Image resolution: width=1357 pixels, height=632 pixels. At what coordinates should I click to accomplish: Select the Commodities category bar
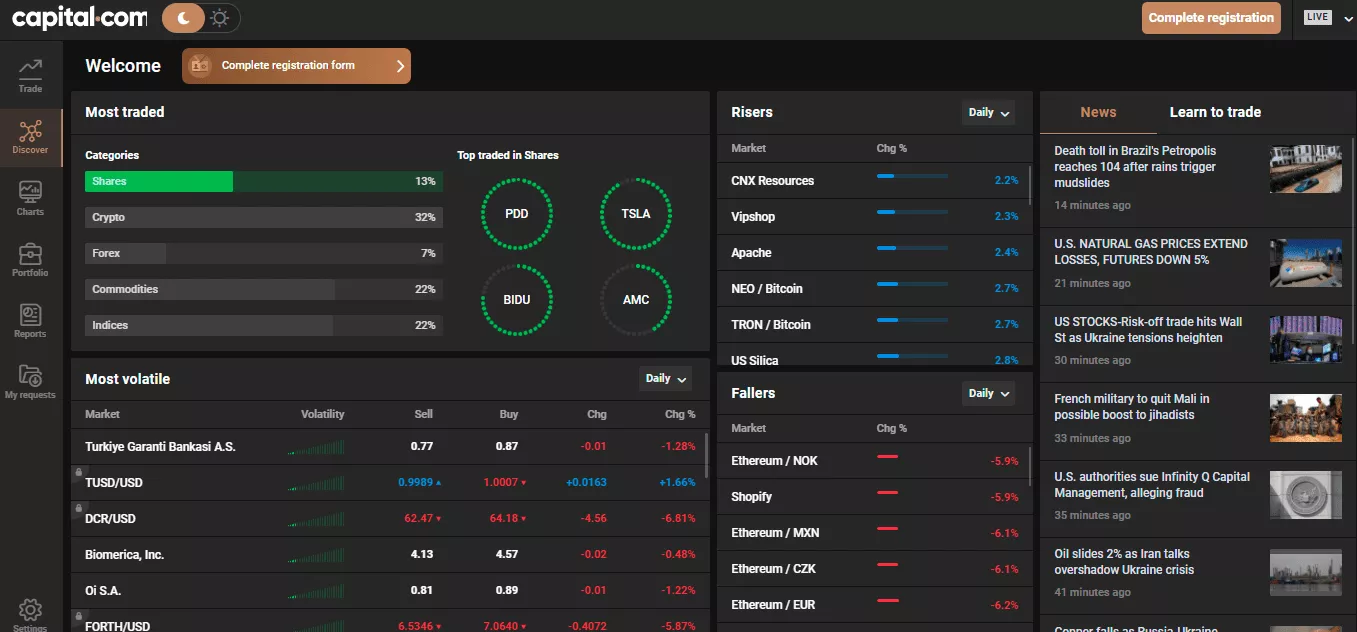[x=264, y=289]
